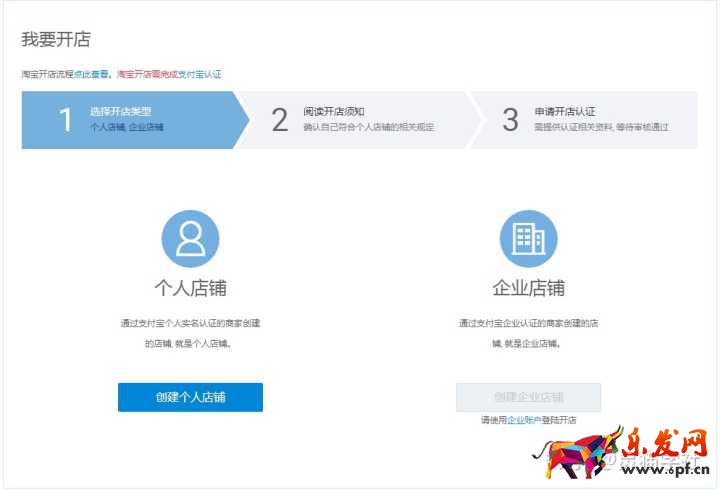This screenshot has width=720, height=490.
Task: Go to the 申请开店认证 step
Action: pos(563,112)
